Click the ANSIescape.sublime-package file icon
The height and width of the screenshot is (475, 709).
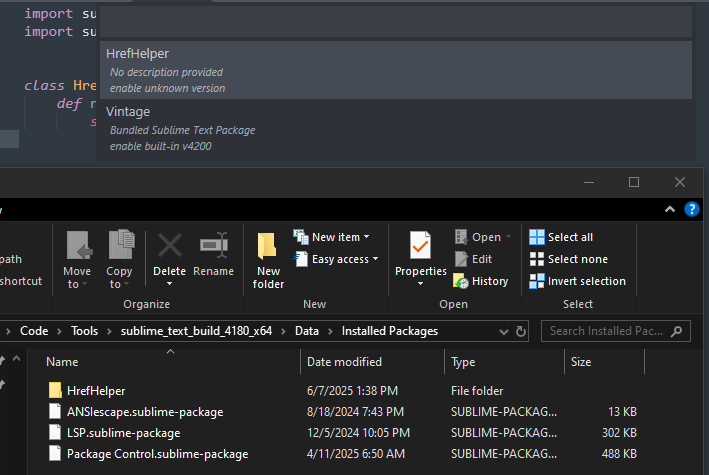(55, 412)
